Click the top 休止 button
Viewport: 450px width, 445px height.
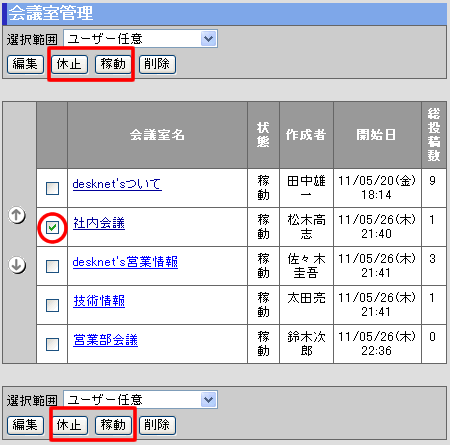69,64
